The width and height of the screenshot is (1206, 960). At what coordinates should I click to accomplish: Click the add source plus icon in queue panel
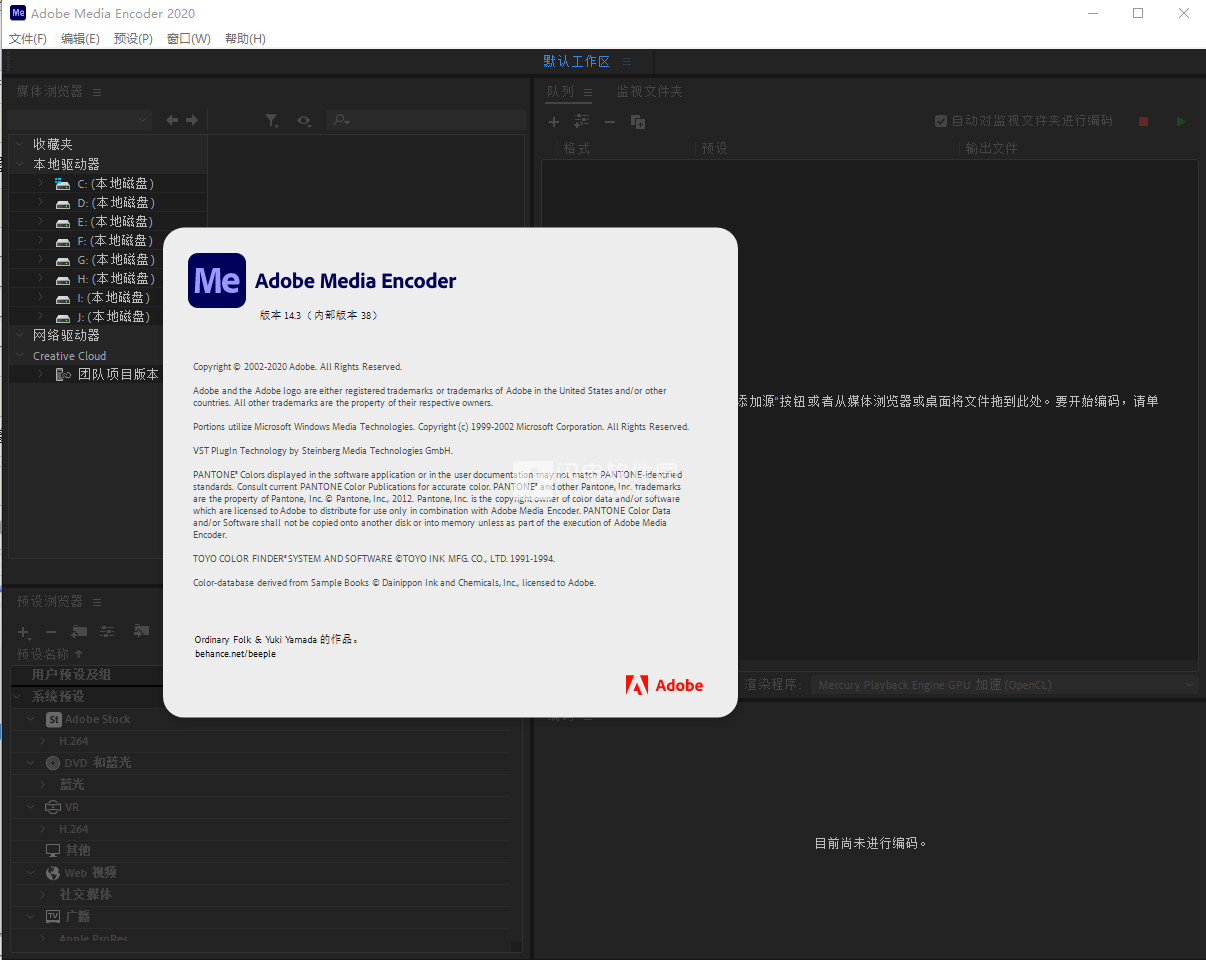click(x=554, y=121)
